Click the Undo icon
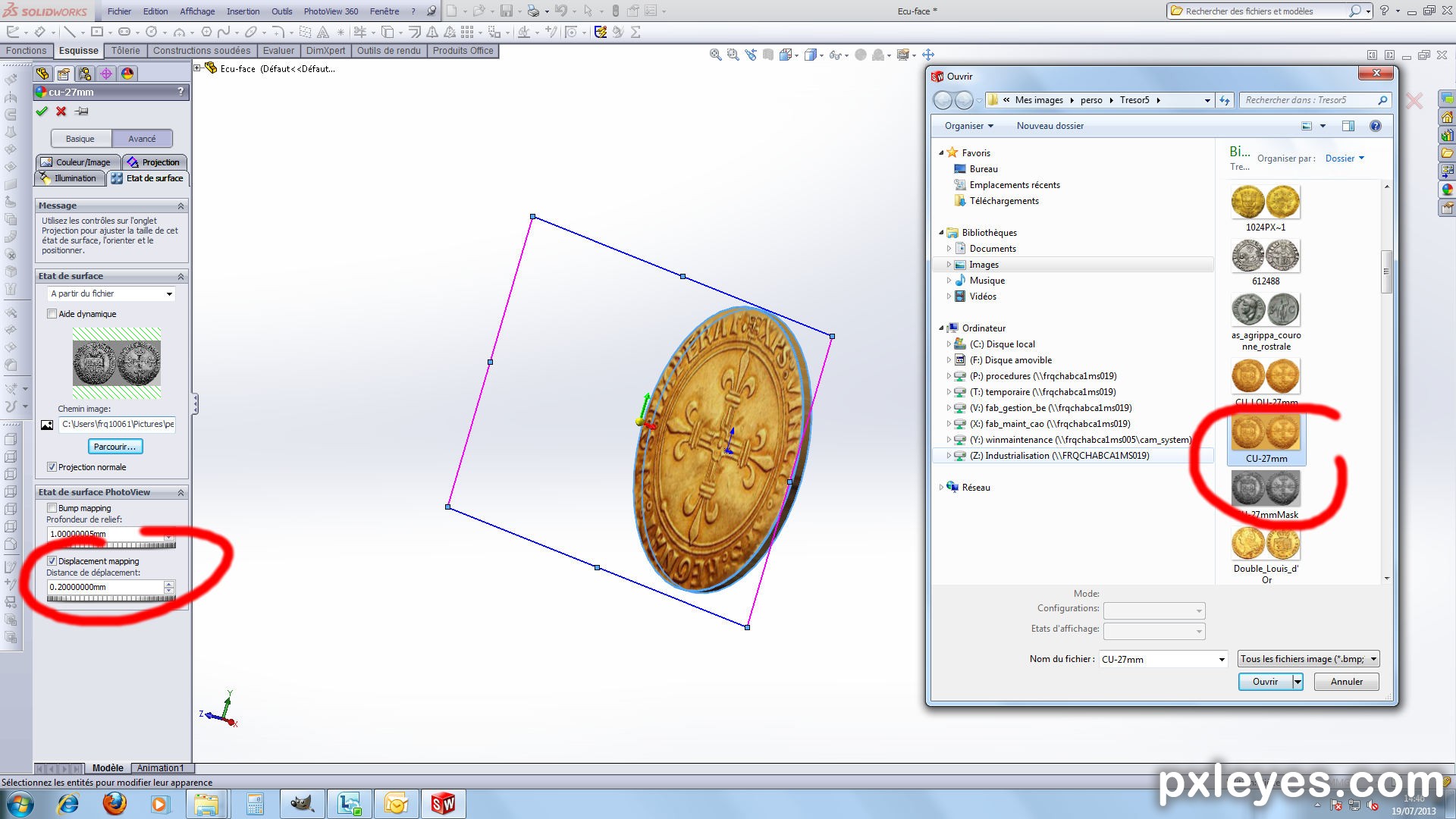Viewport: 1456px width, 819px height. (560, 11)
